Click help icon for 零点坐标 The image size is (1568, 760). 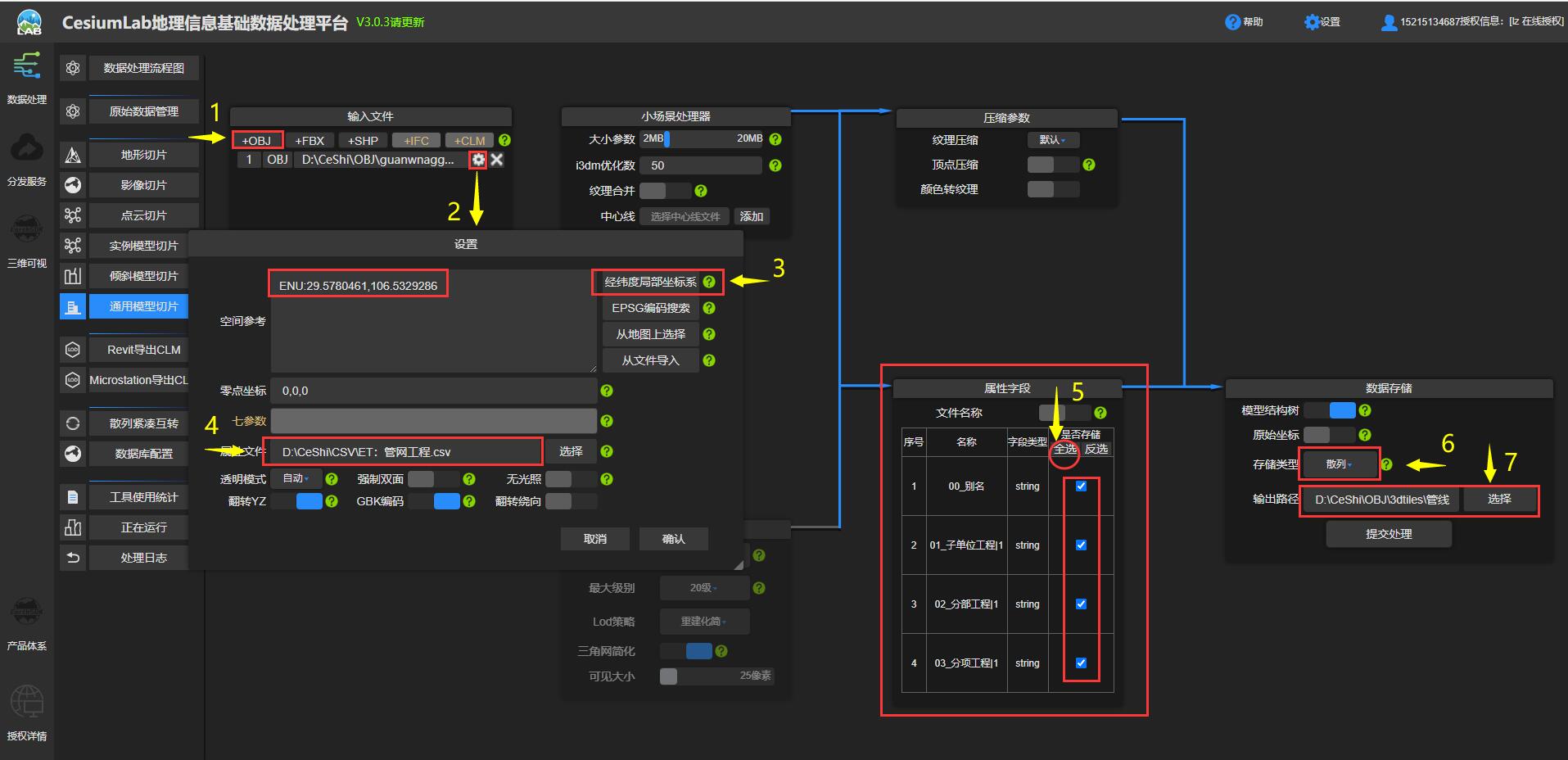click(x=607, y=391)
